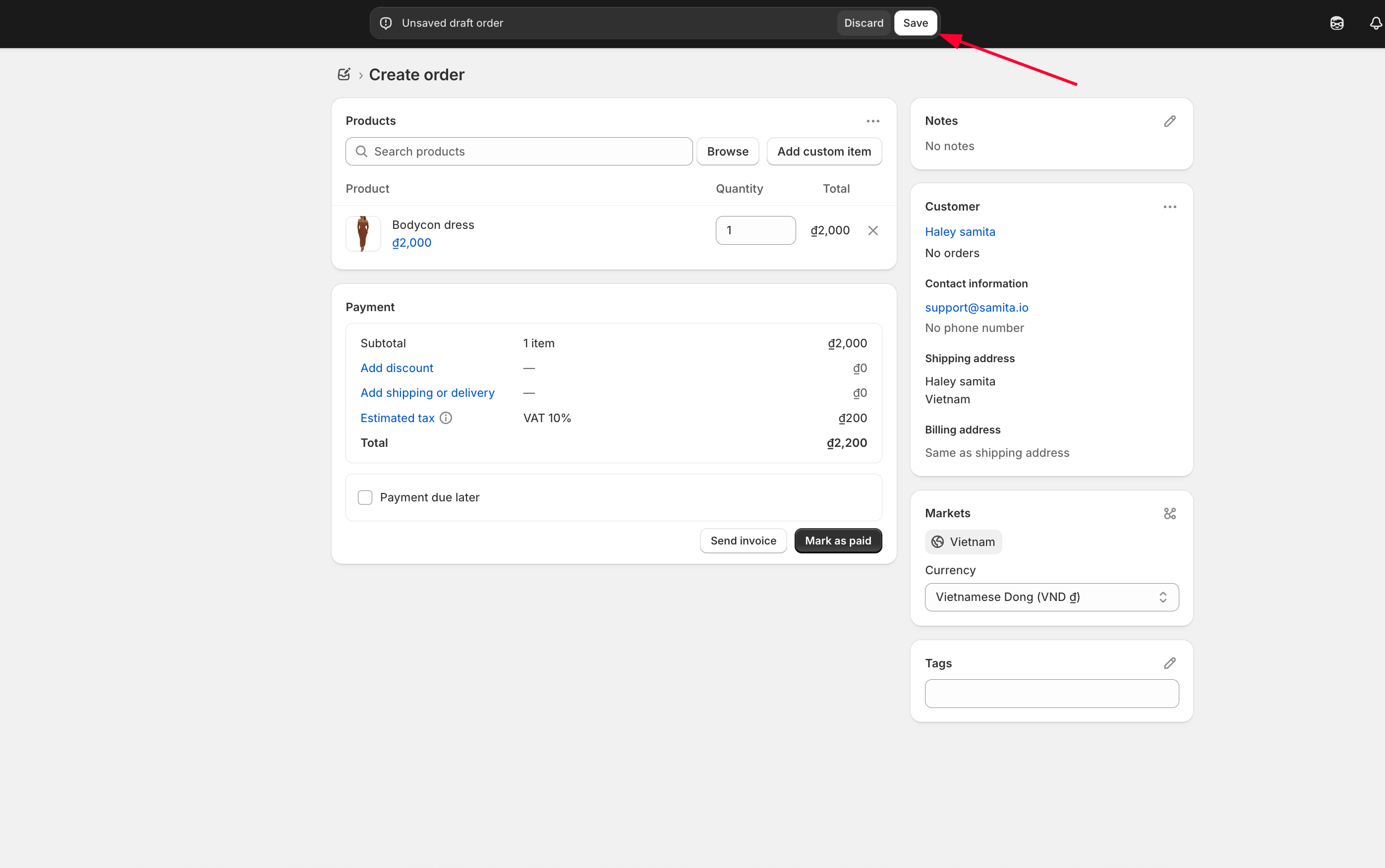Click the Markets settings icon
1385x868 pixels.
click(1170, 513)
